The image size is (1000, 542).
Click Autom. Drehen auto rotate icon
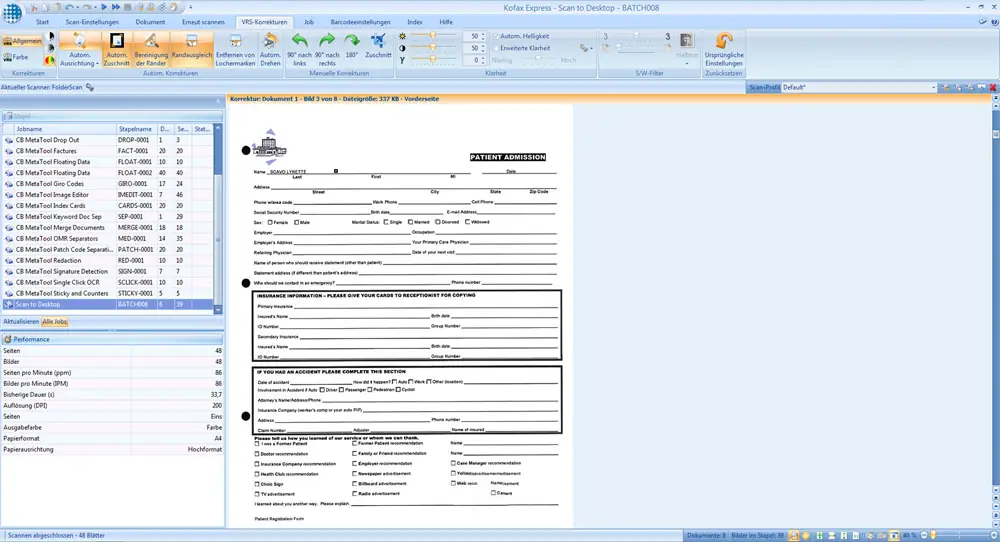[270, 41]
